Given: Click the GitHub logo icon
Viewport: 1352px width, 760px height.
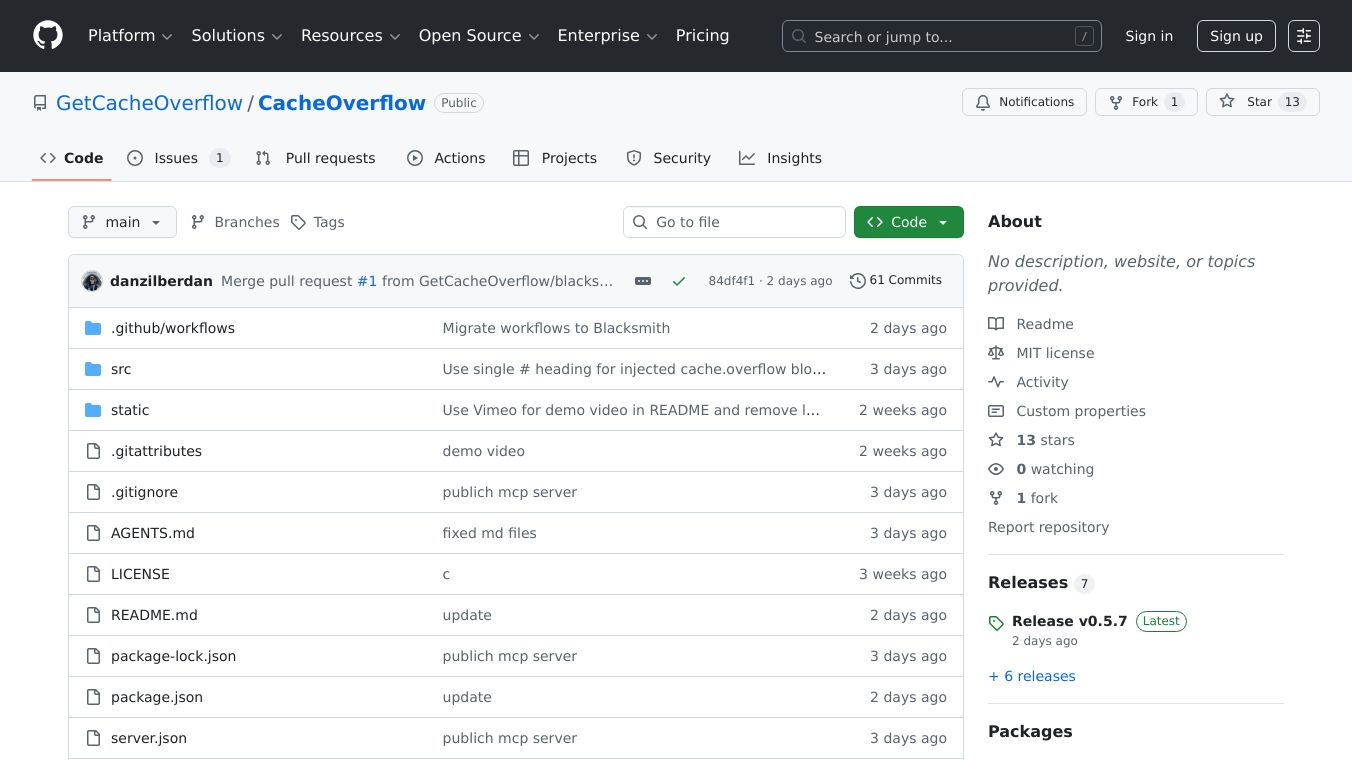Looking at the screenshot, I should click(48, 36).
